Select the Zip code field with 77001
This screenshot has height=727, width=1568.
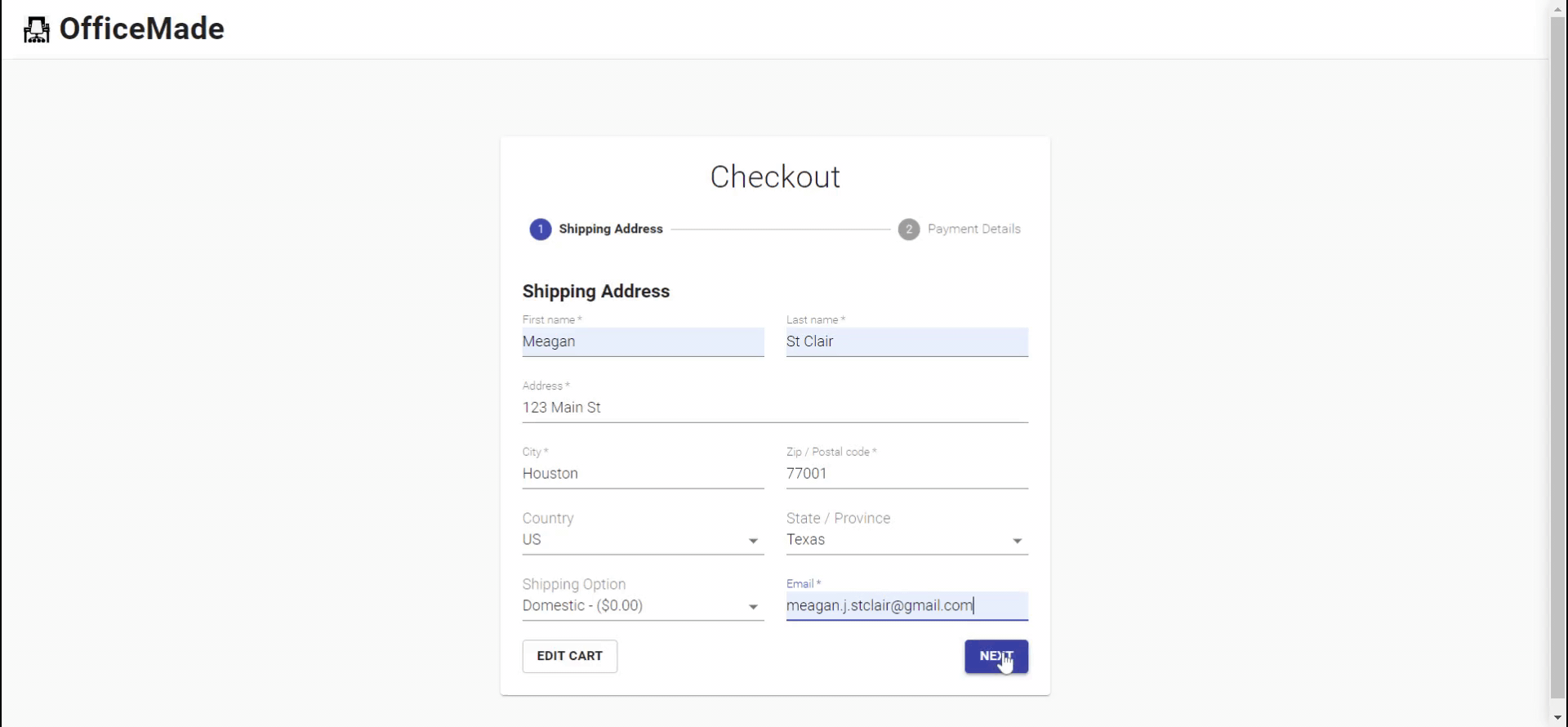(x=906, y=474)
